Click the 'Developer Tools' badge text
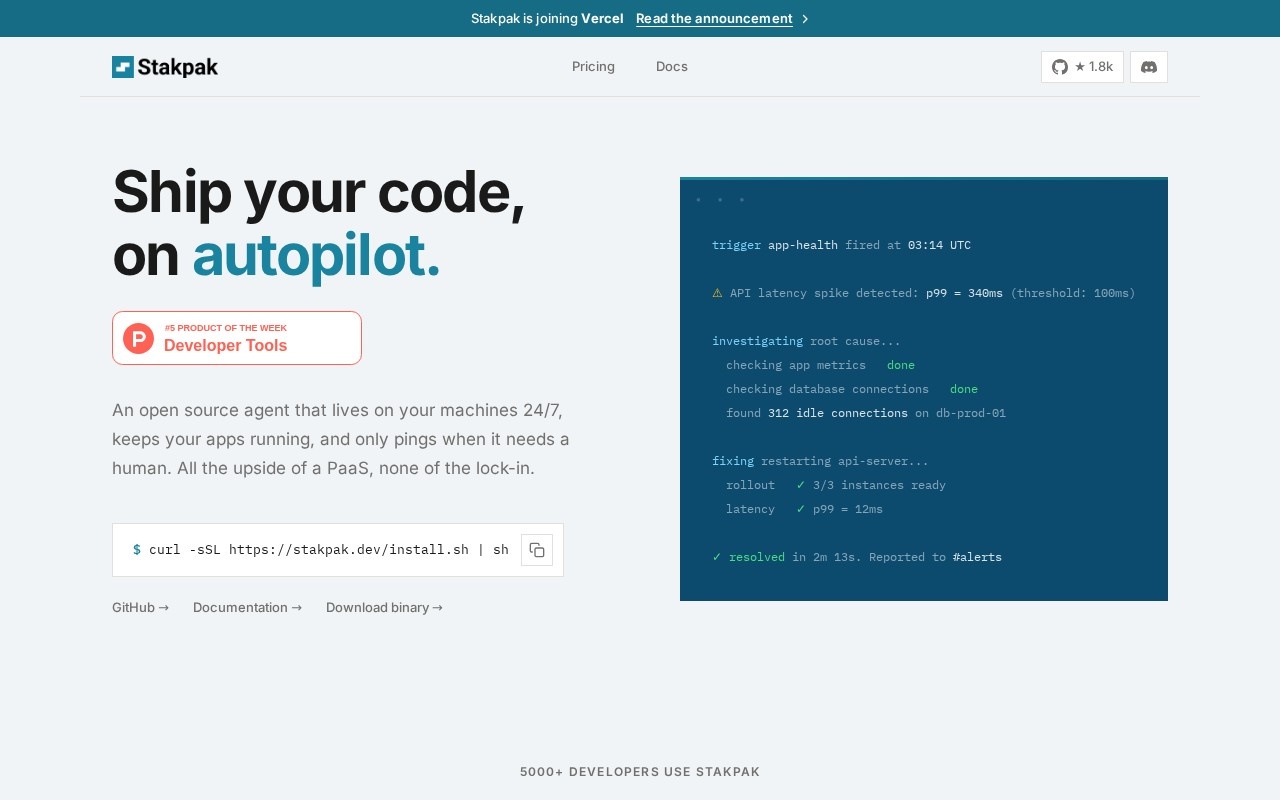1280x800 pixels. pyautogui.click(x=225, y=345)
